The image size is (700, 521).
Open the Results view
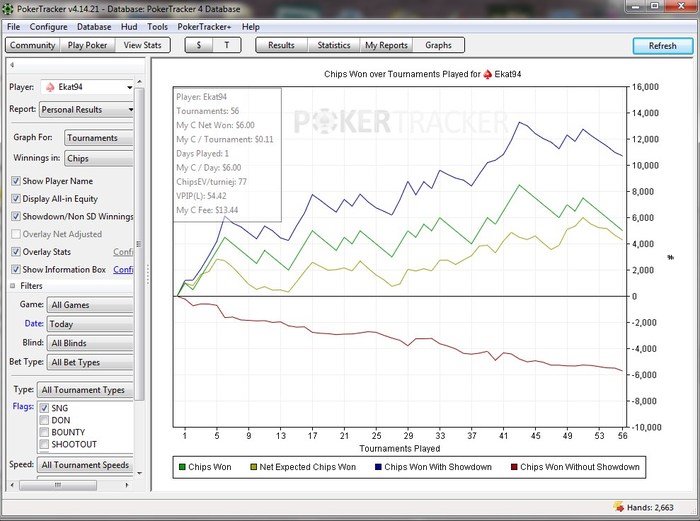point(281,45)
